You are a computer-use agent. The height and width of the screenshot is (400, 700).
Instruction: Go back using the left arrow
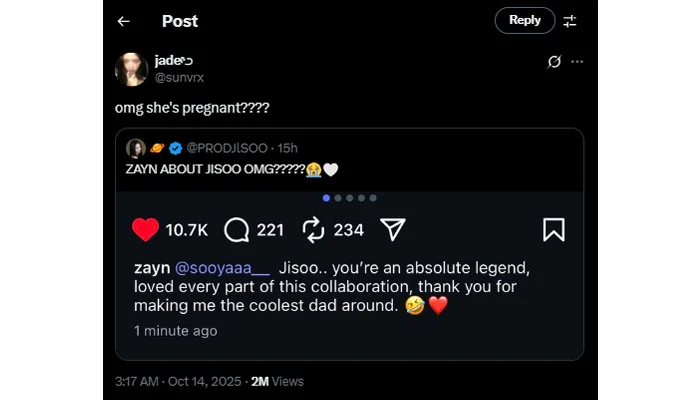(123, 21)
